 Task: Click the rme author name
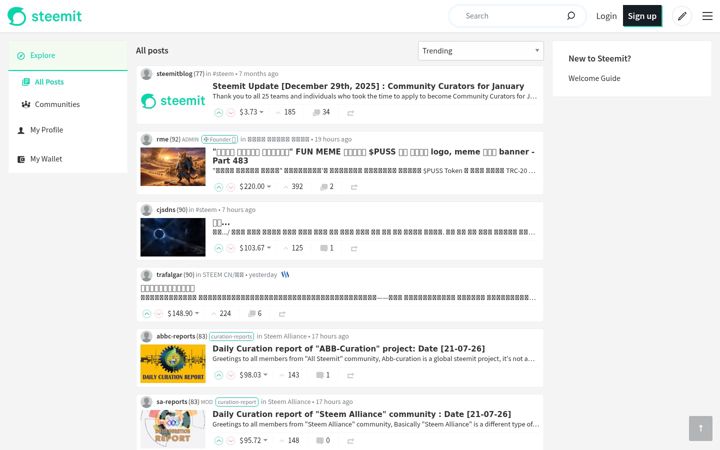click(x=162, y=139)
